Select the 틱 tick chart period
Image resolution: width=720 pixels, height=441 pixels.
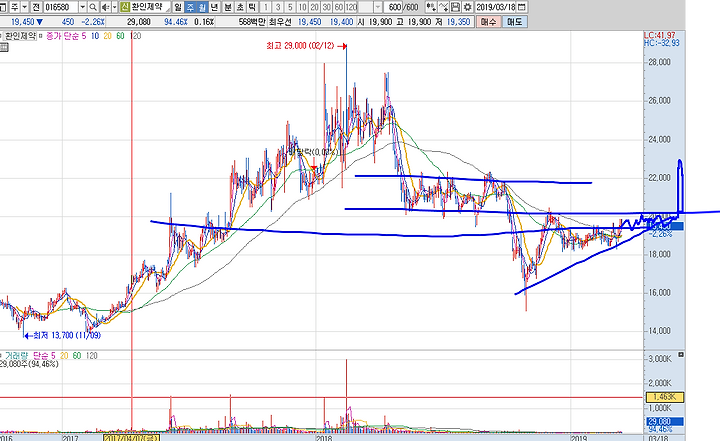pyautogui.click(x=252, y=7)
